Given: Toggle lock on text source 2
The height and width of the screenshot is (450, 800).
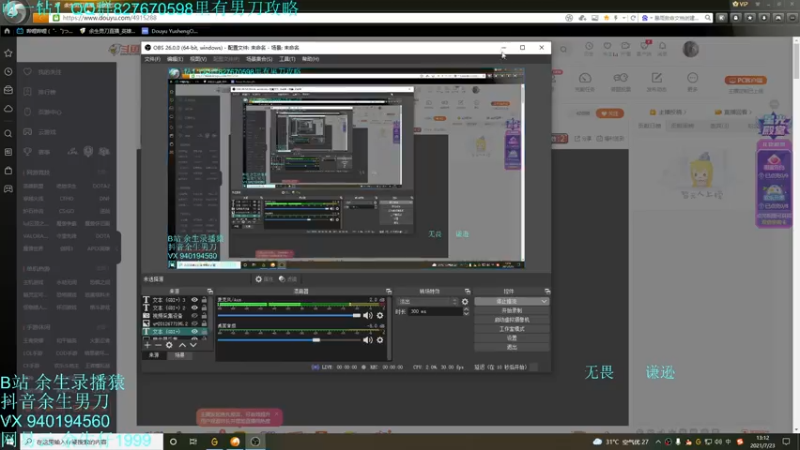Looking at the screenshot, I should (x=204, y=308).
